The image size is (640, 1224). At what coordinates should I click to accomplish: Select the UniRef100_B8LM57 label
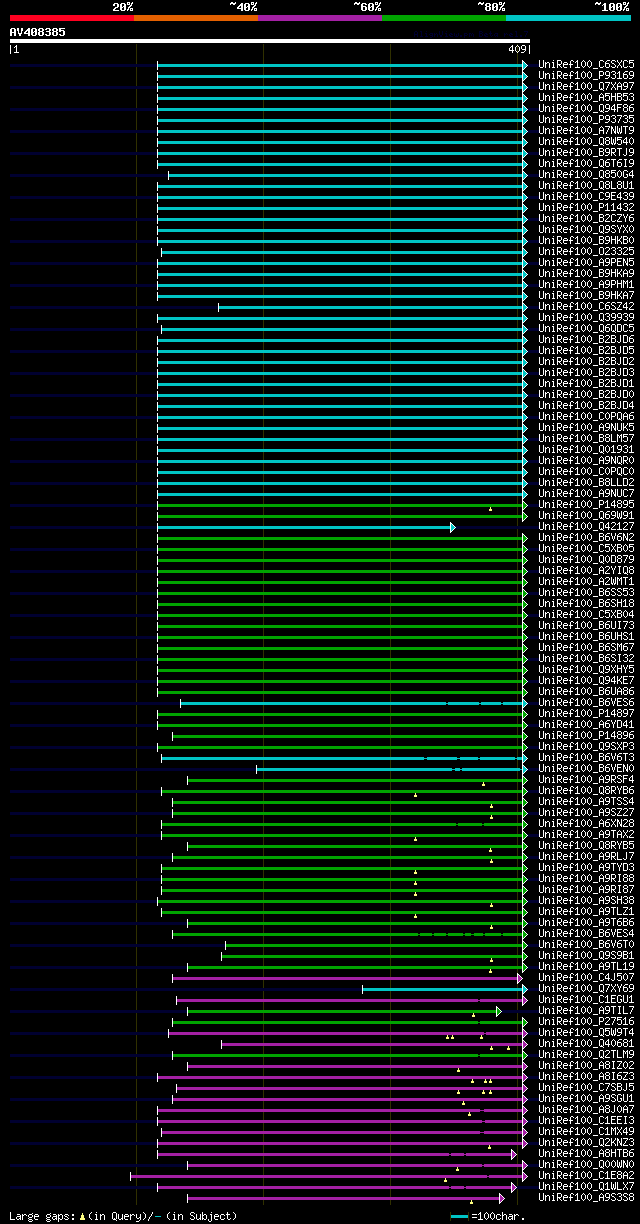[586, 439]
